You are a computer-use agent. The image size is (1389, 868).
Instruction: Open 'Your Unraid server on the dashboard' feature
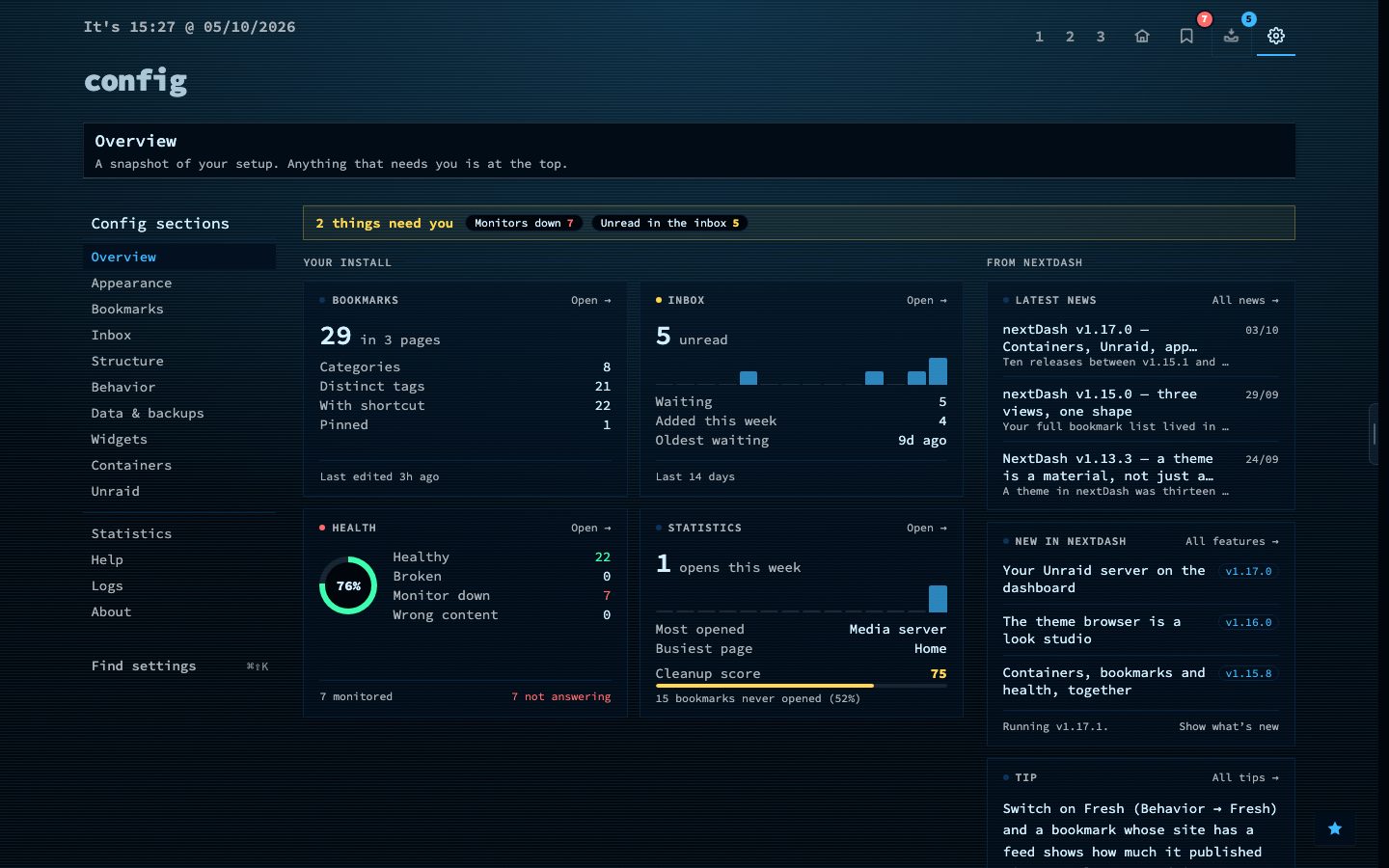click(1140, 579)
